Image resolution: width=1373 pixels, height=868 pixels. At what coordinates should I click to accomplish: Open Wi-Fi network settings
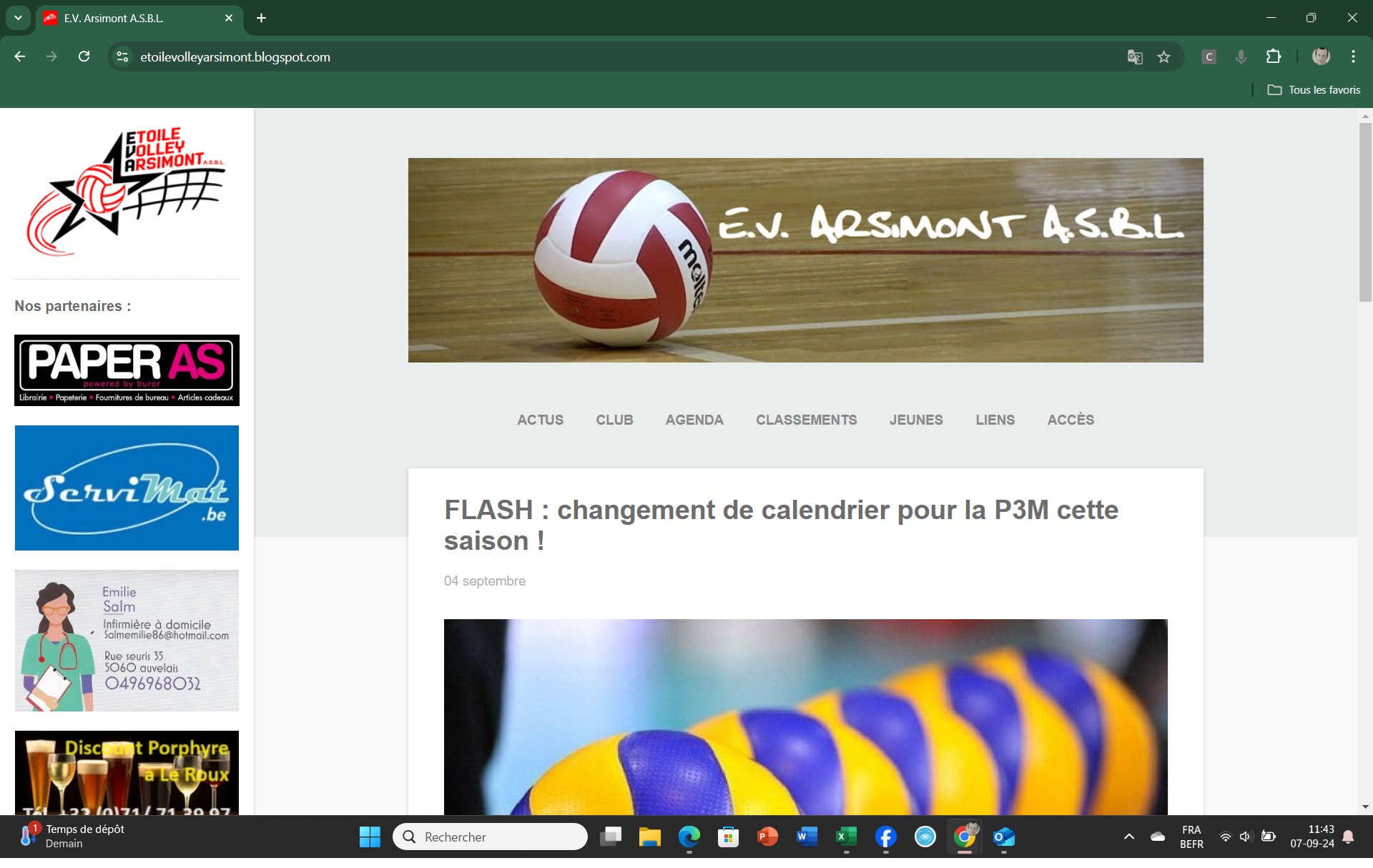click(1226, 837)
